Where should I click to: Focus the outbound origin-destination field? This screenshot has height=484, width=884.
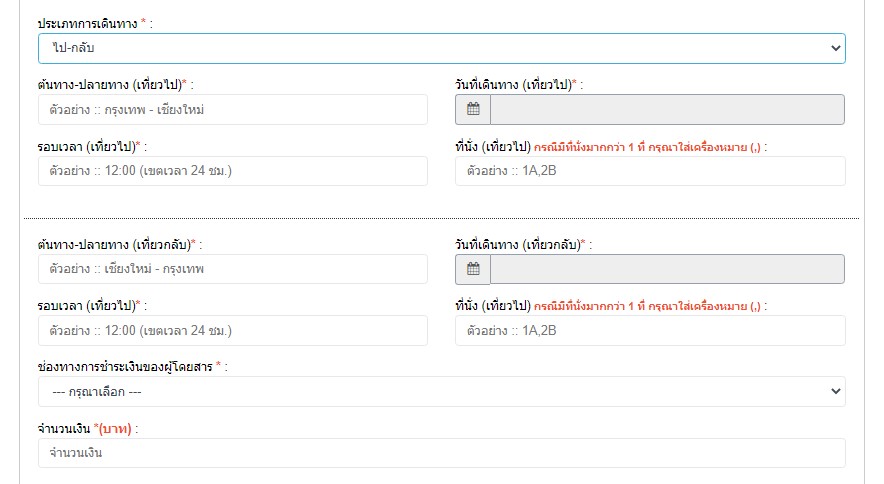(x=233, y=109)
